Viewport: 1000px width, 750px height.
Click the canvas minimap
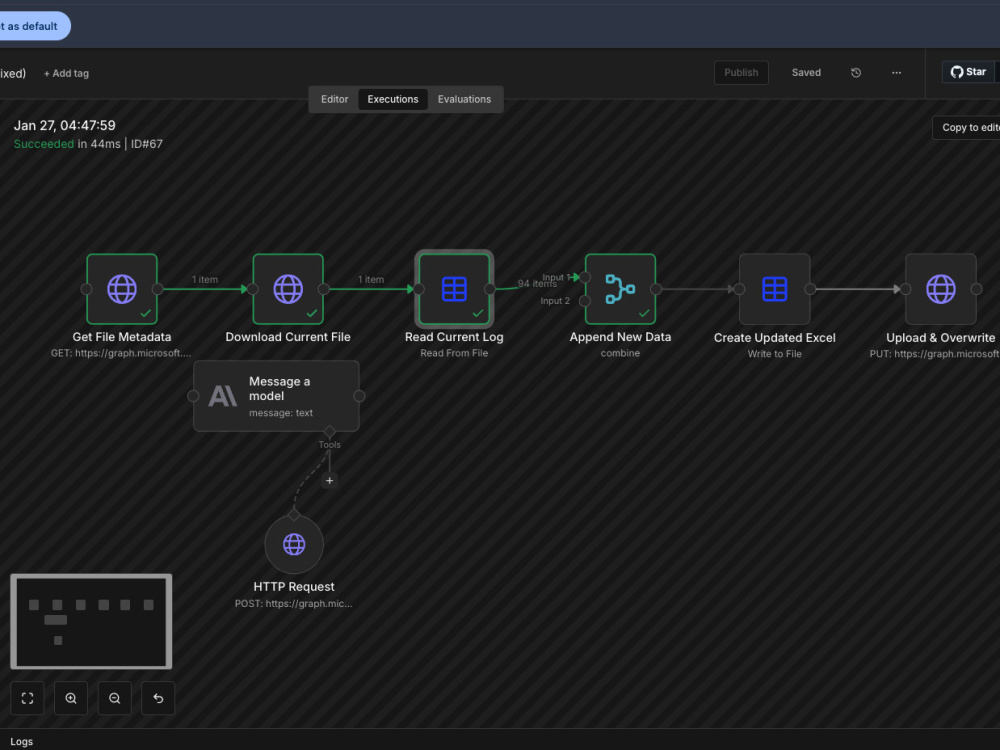coord(91,621)
